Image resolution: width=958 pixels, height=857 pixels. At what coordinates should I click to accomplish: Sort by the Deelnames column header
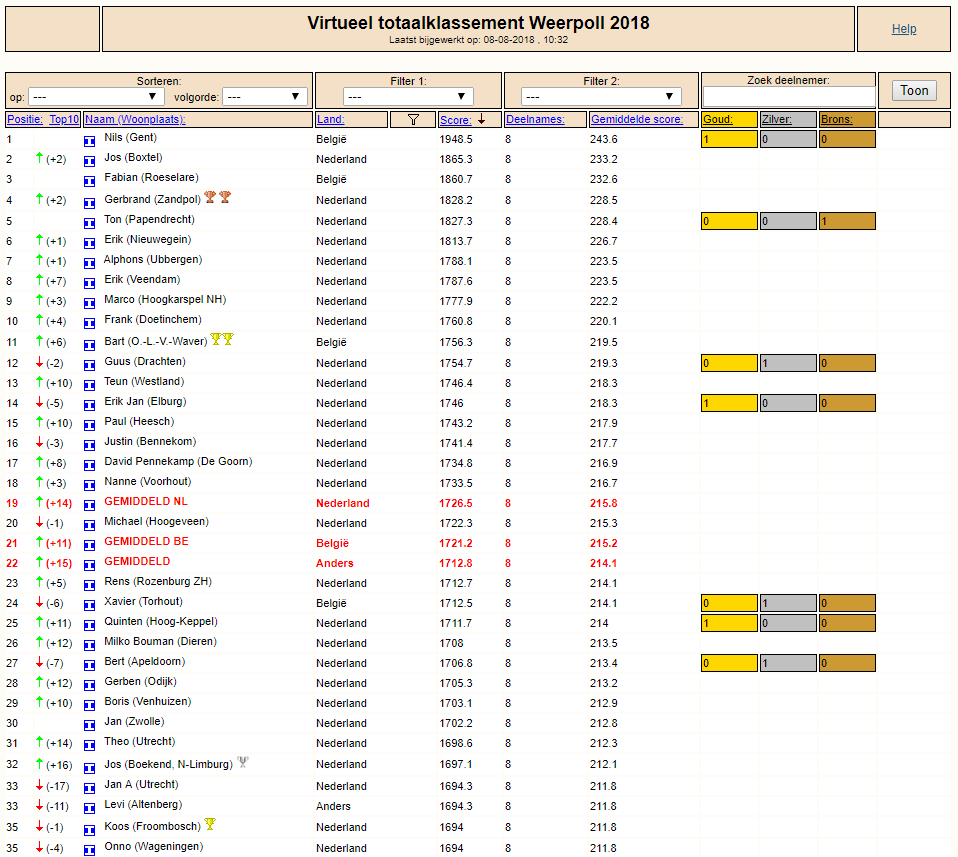pos(535,120)
